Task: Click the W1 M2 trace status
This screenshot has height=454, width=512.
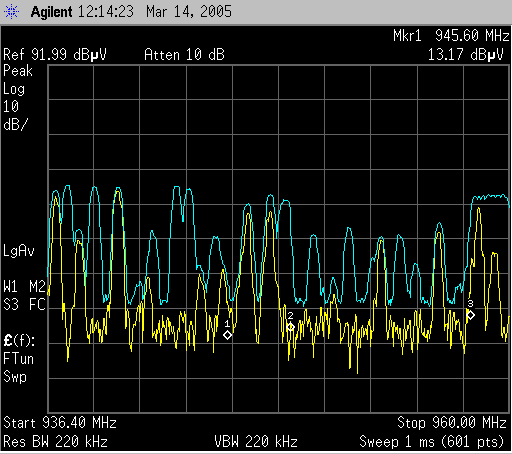Action: coord(24,287)
